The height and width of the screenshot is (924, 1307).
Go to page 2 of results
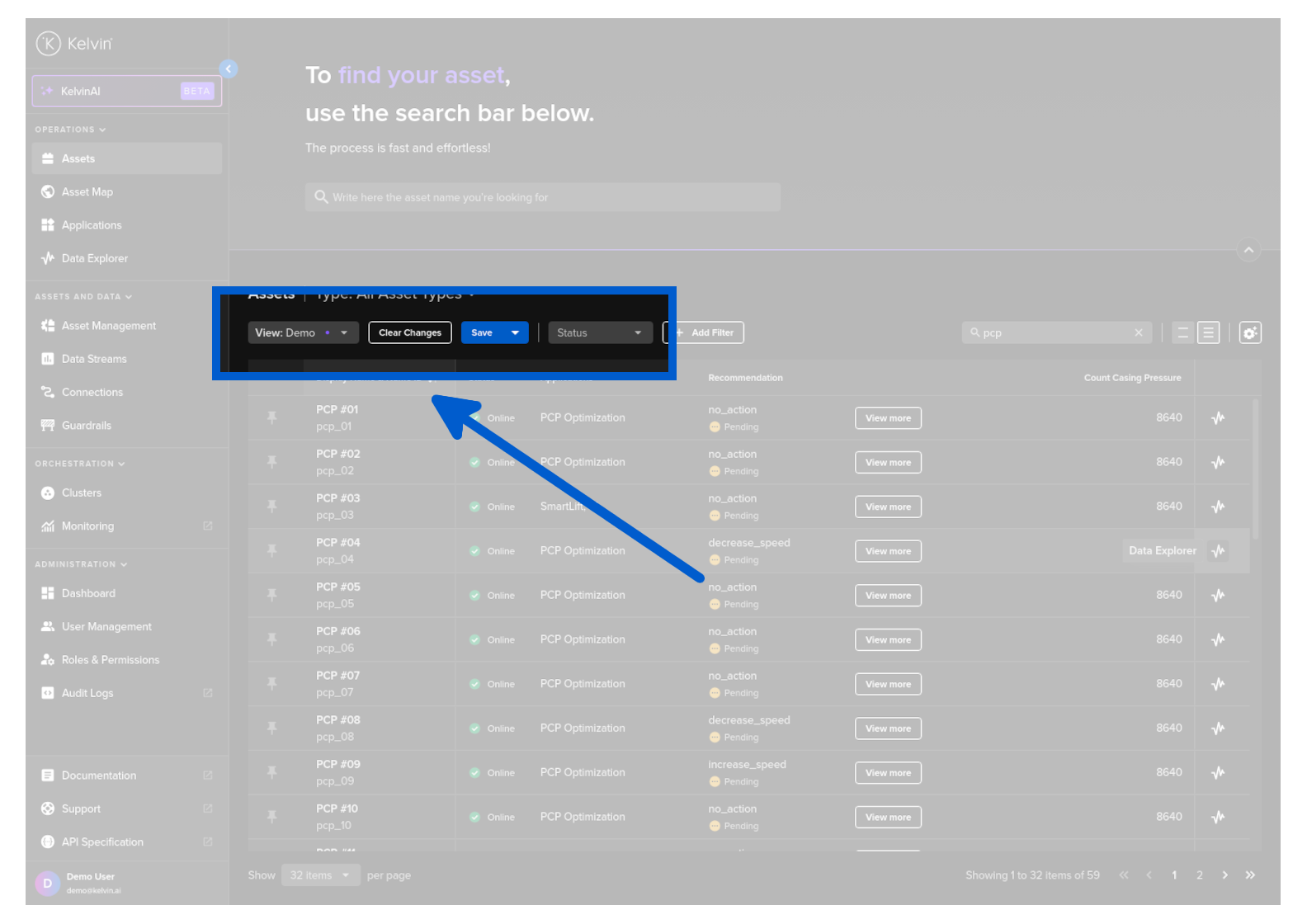pos(1200,875)
